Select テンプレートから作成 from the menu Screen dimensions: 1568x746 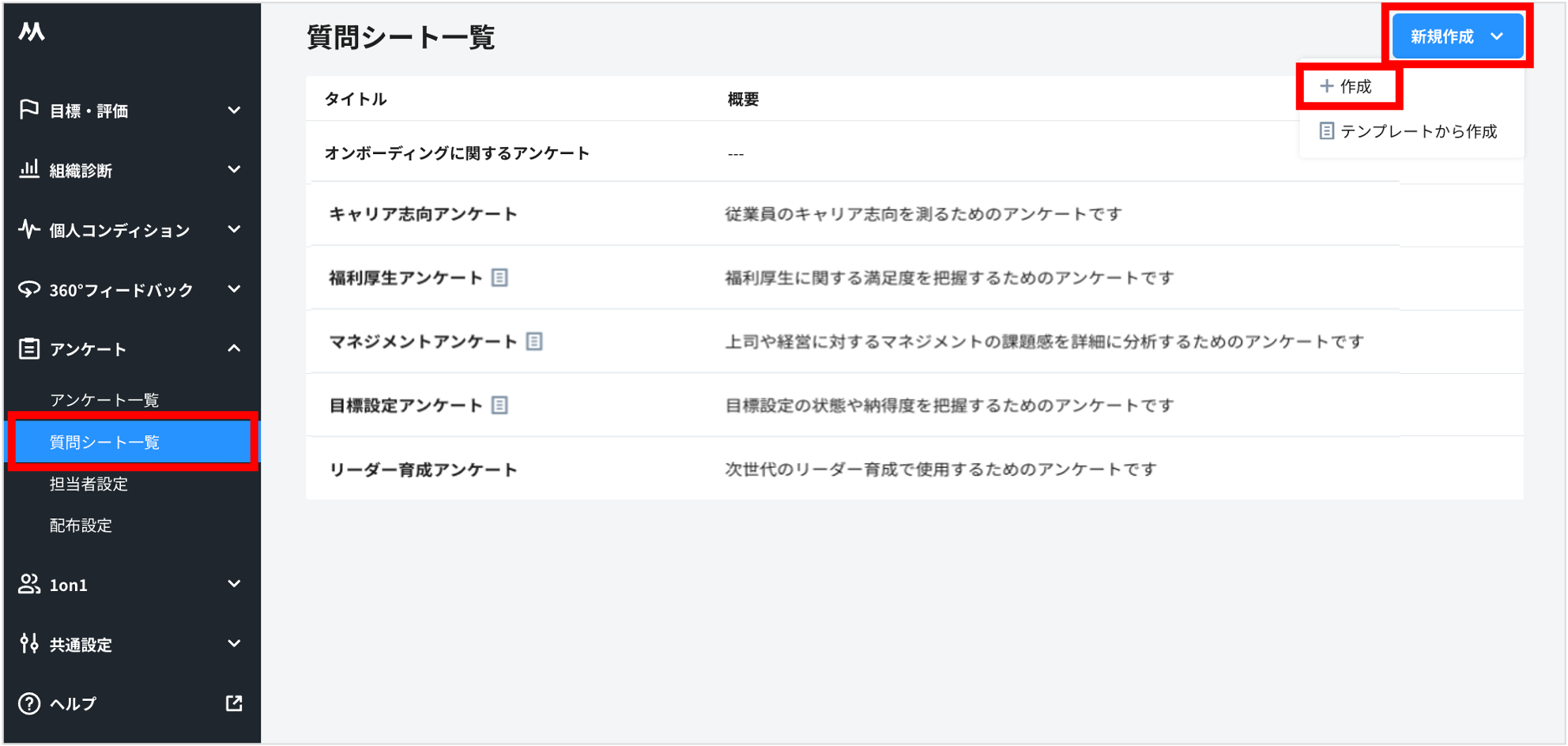tap(1411, 131)
